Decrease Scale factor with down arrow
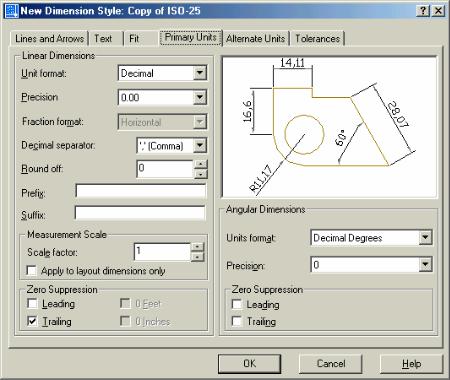 (198, 256)
